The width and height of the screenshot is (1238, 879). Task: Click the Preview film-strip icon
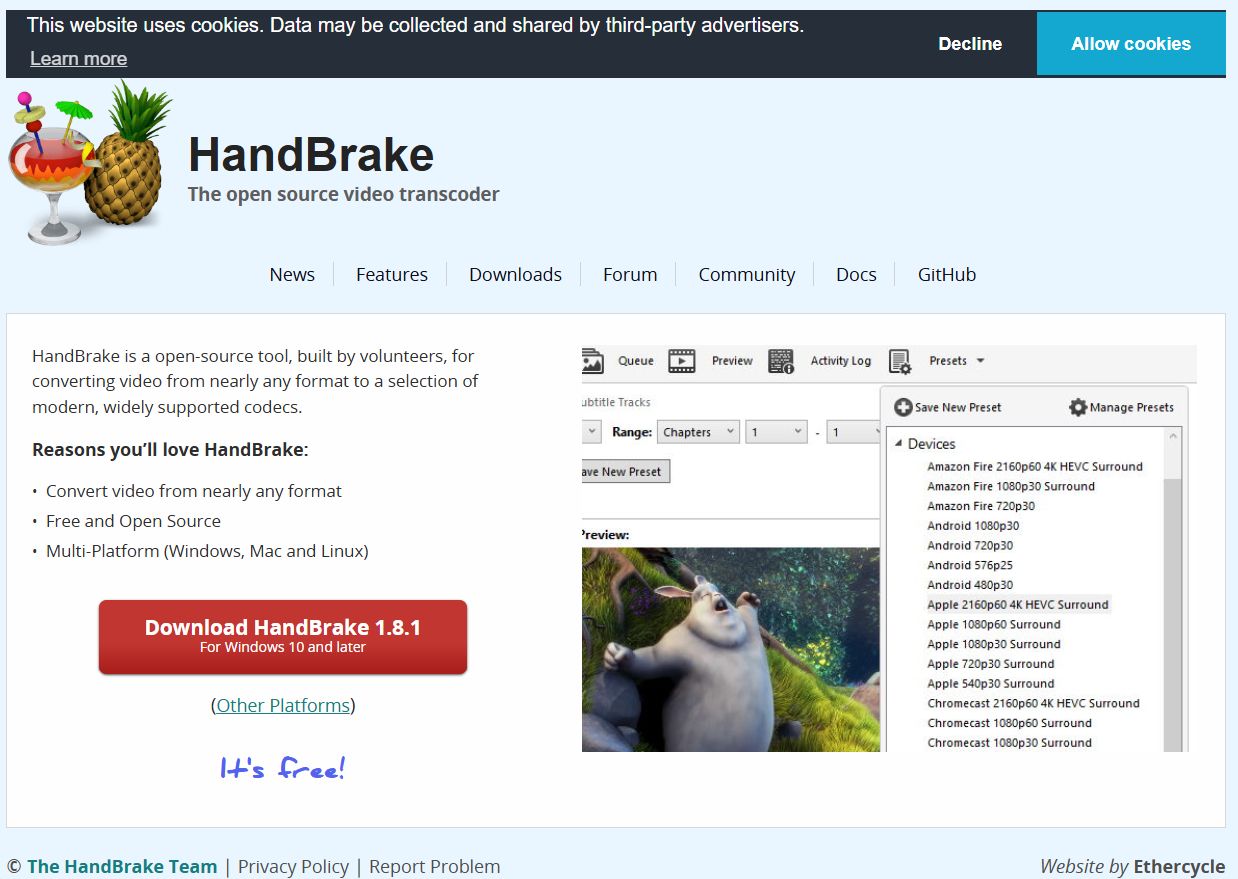682,361
